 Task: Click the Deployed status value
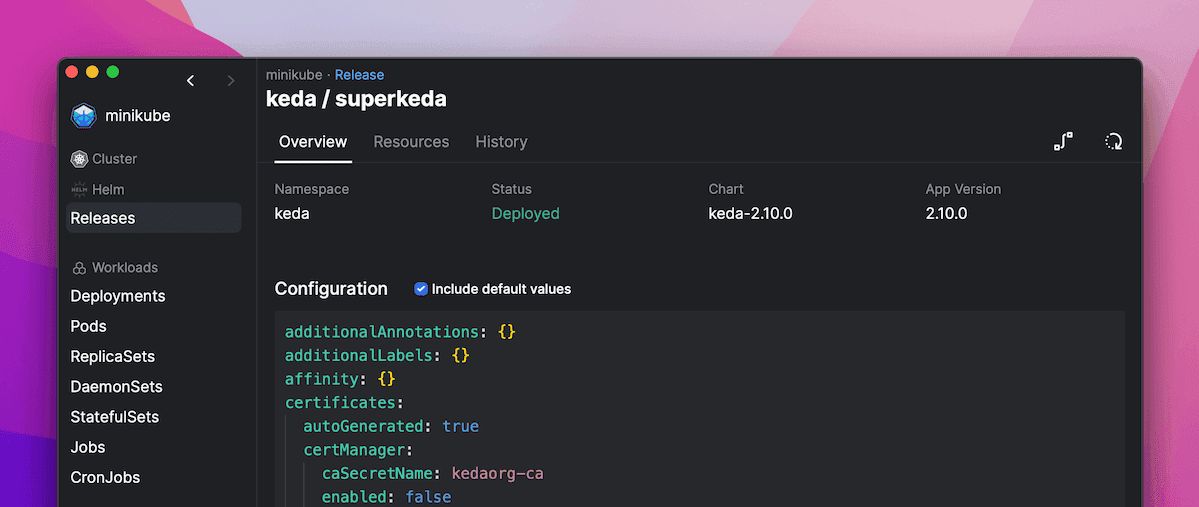tap(525, 213)
